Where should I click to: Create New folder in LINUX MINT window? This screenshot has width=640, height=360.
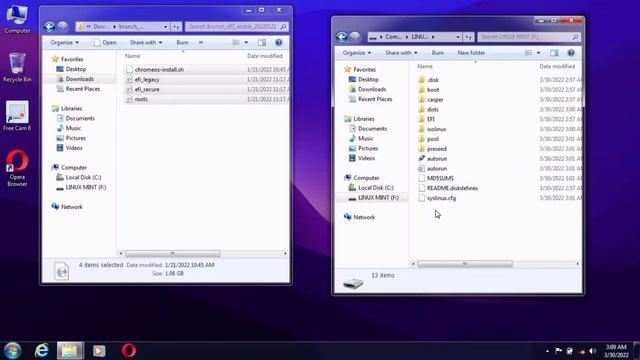471,53
